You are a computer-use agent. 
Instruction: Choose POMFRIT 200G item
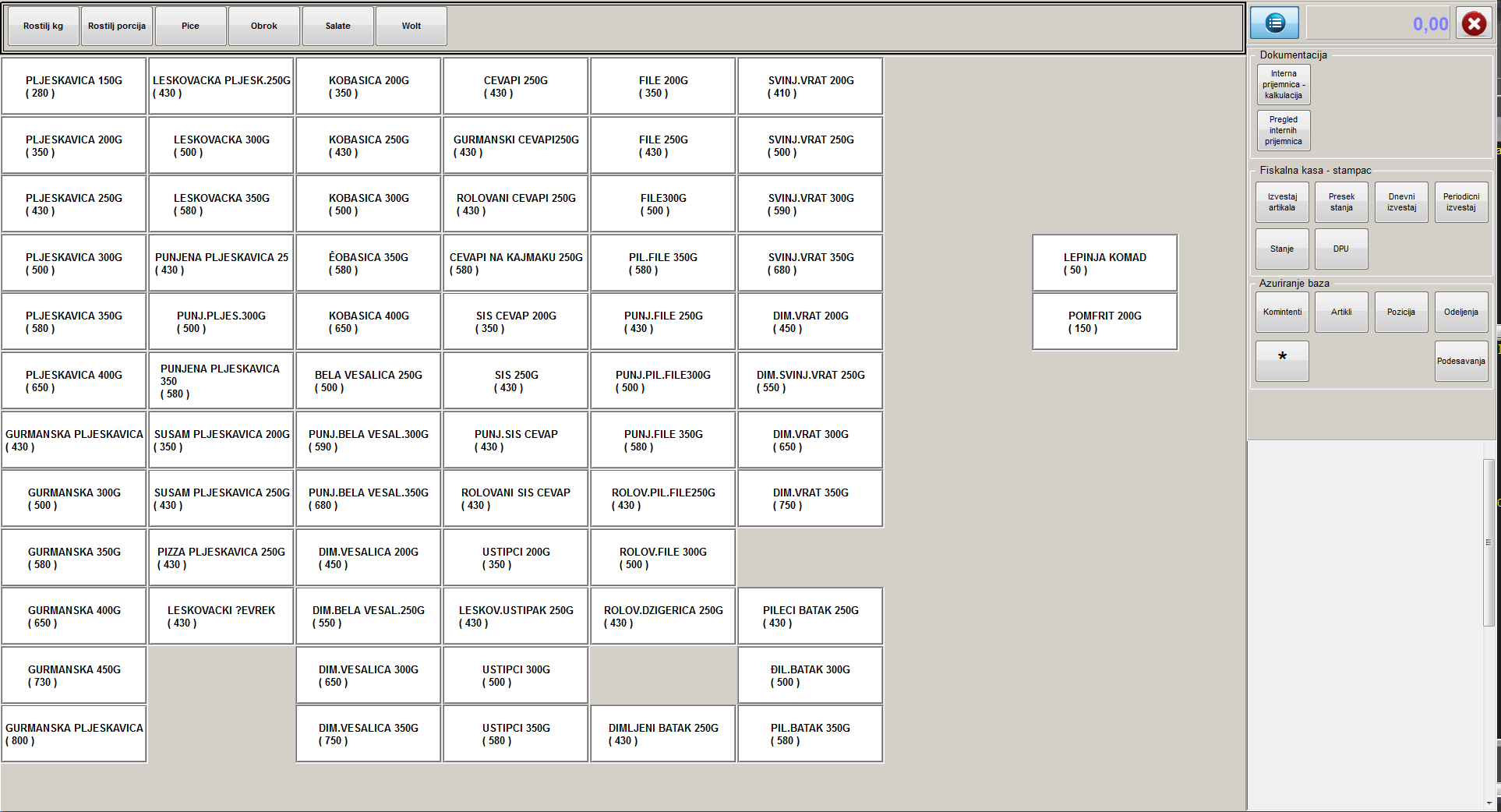[x=1104, y=322]
